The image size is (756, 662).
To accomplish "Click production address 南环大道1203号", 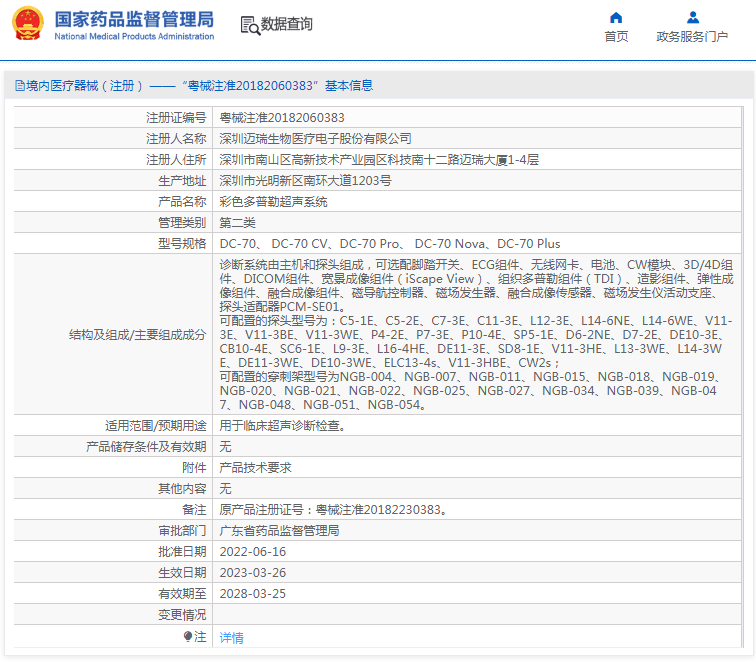I will pyautogui.click(x=305, y=181).
